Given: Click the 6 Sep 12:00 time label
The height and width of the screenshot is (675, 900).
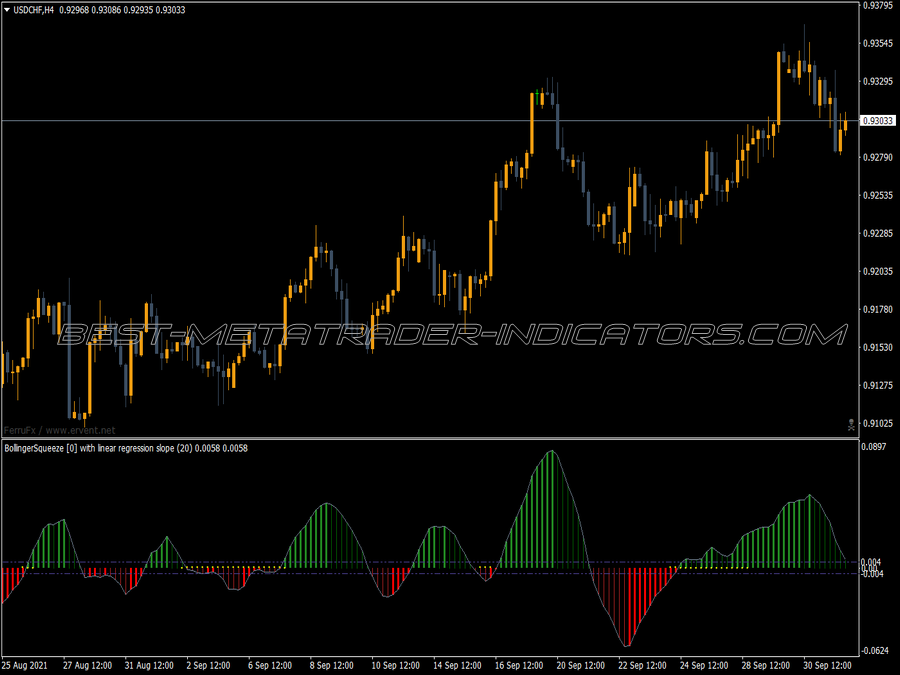Looking at the screenshot, I should click(270, 666).
